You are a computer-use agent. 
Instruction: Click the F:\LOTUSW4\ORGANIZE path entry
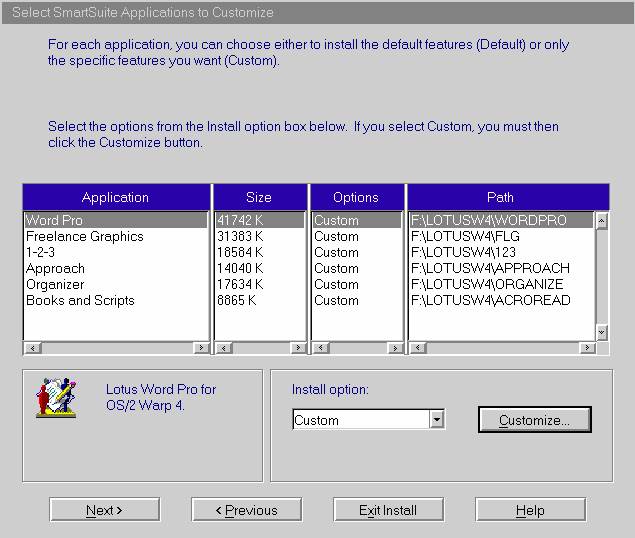pyautogui.click(x=502, y=284)
